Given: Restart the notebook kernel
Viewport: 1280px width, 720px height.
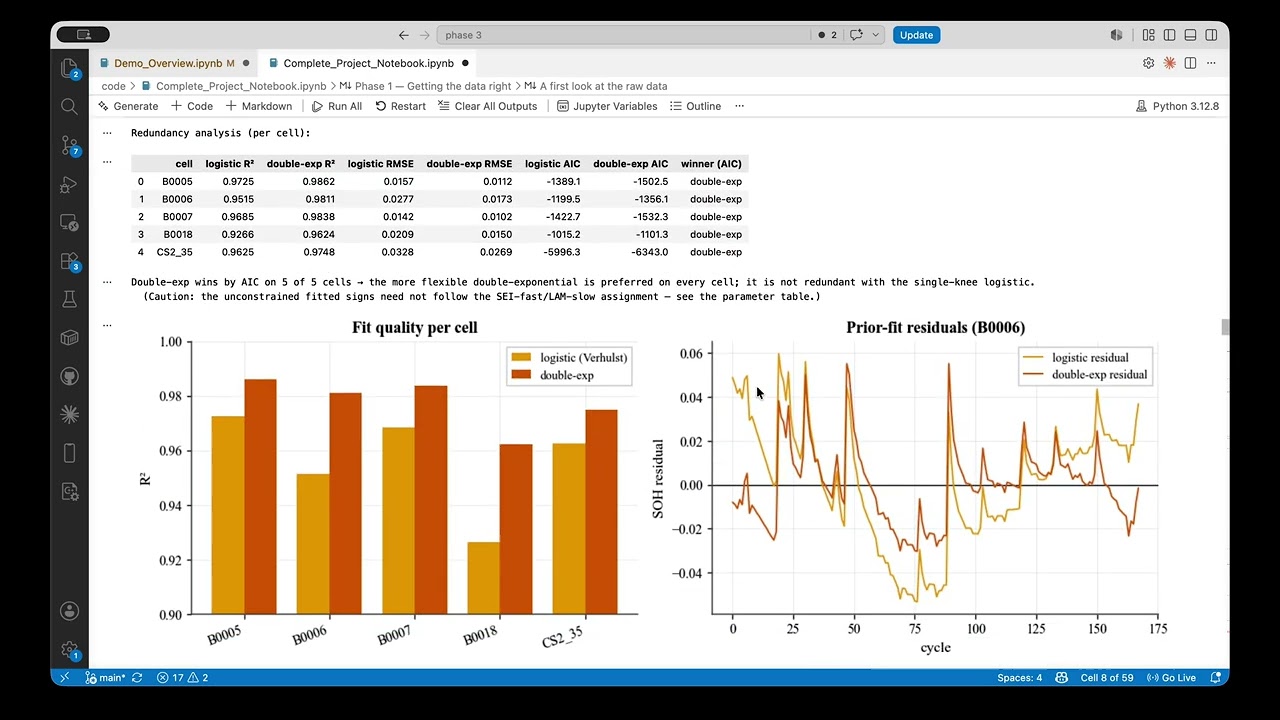Looking at the screenshot, I should [x=400, y=106].
